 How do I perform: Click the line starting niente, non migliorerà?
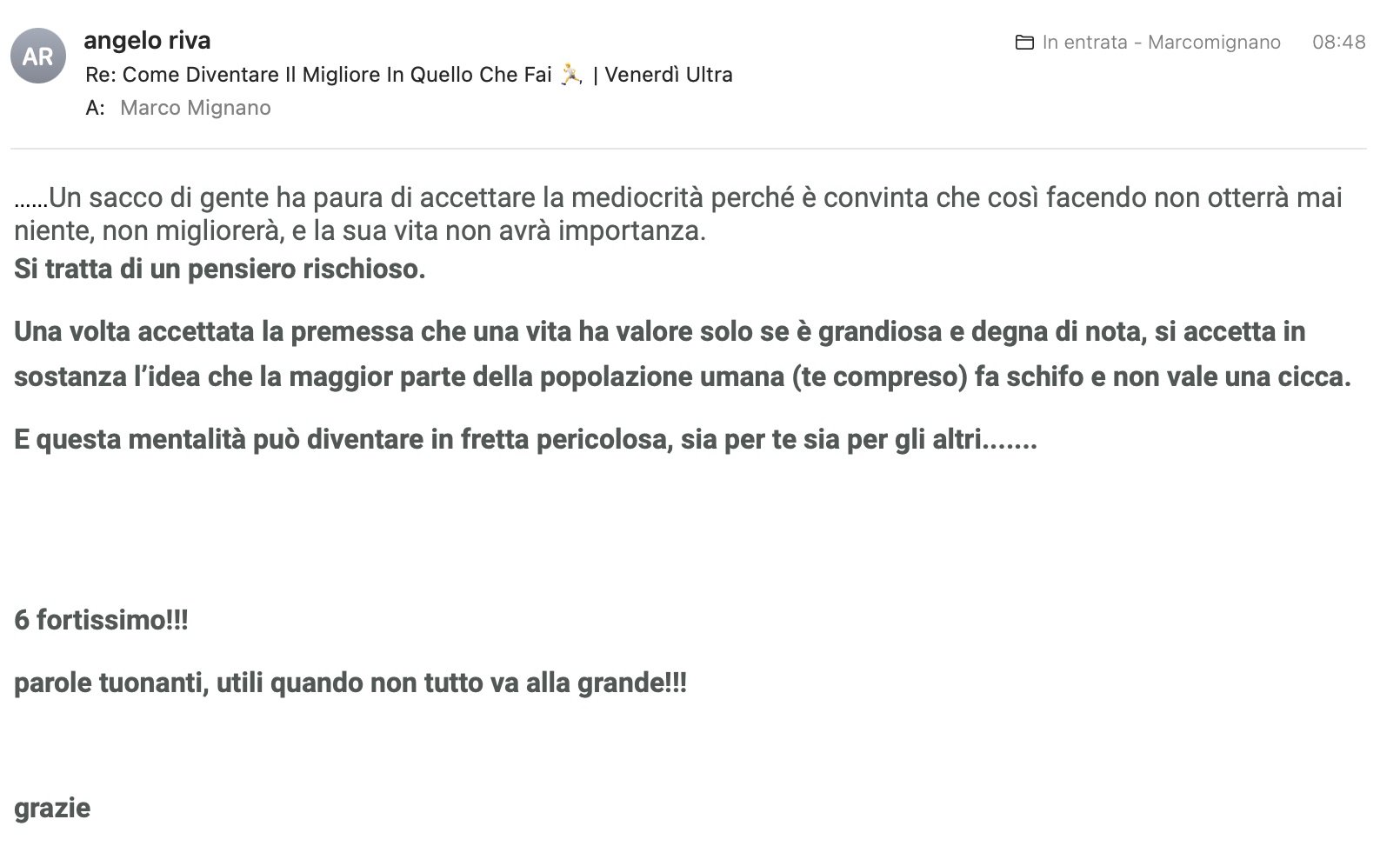[360, 231]
